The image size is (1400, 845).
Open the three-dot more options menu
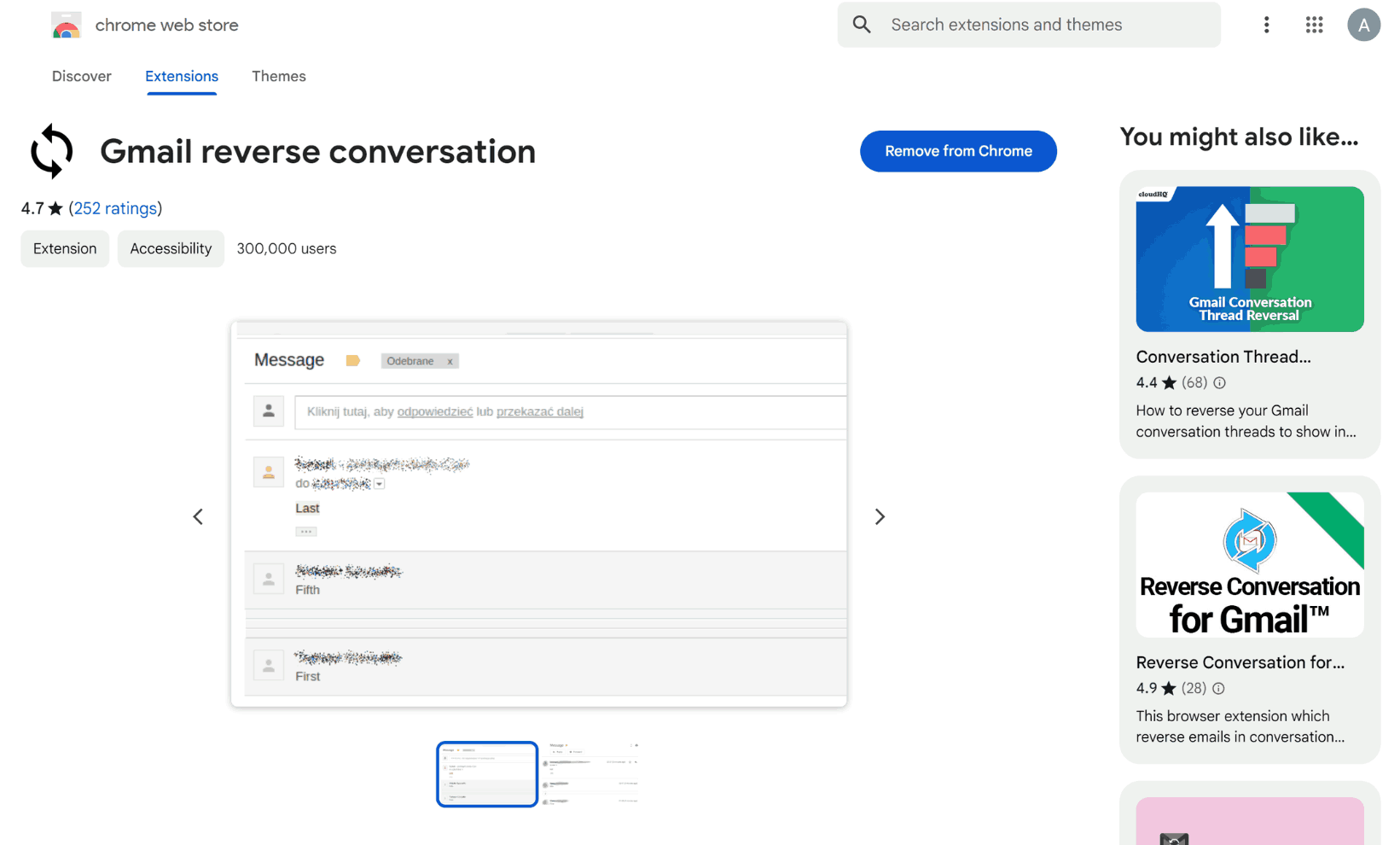click(1266, 25)
